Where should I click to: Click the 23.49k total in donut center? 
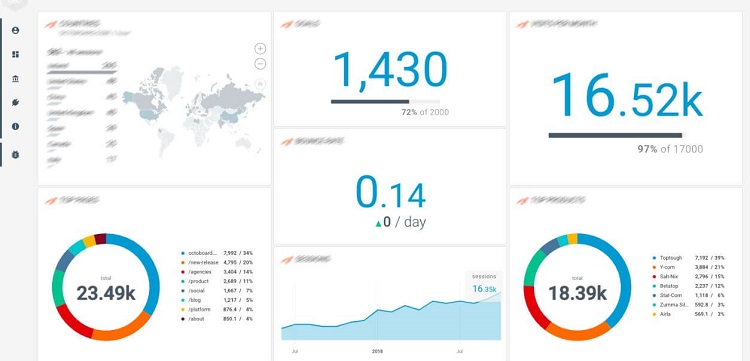pos(106,294)
